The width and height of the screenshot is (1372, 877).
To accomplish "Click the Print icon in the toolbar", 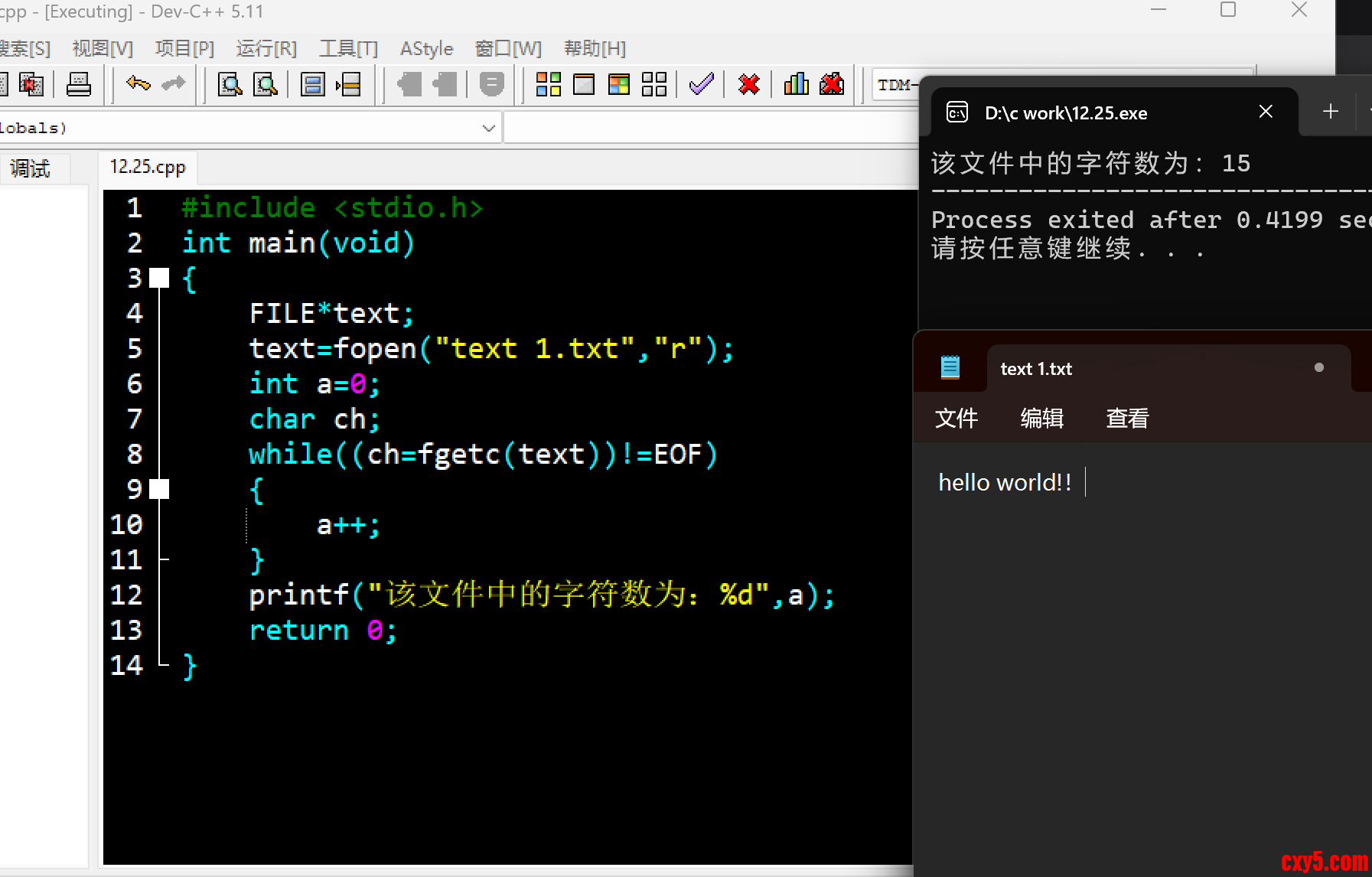I will (78, 84).
